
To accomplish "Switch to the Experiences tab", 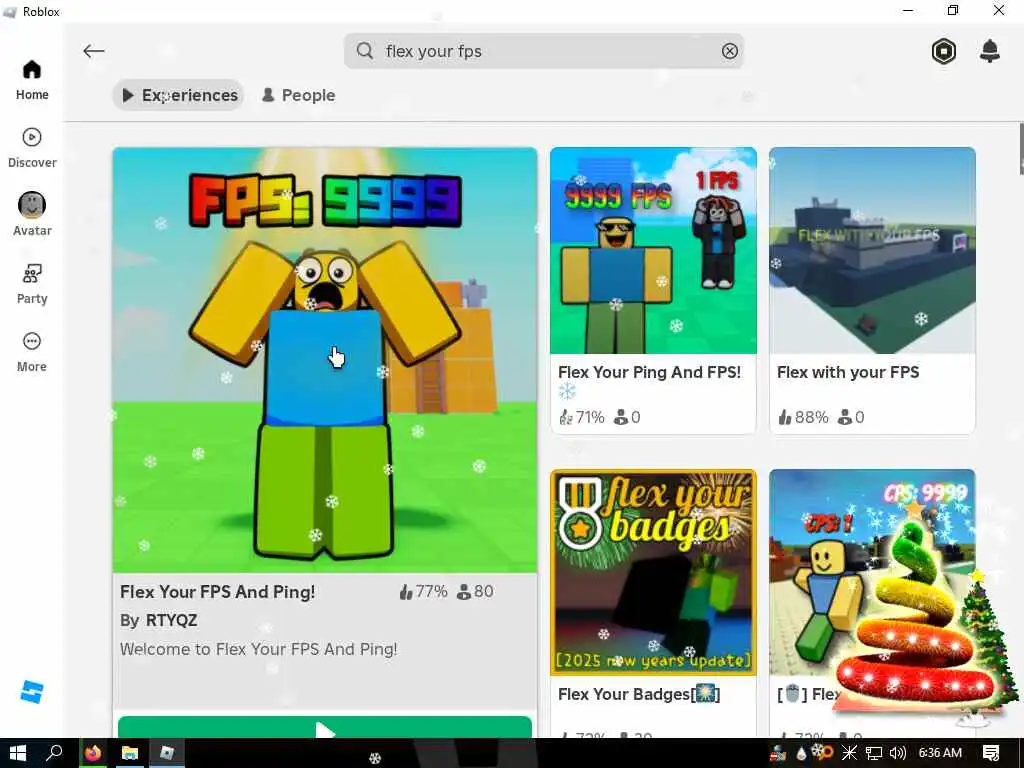I will pyautogui.click(x=178, y=95).
